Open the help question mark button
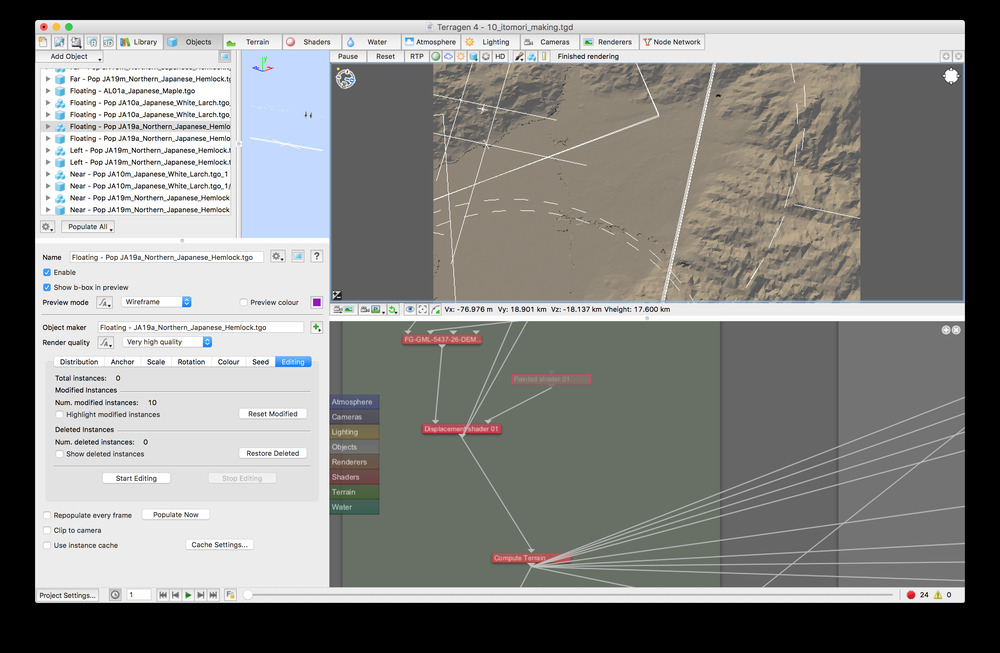 pyautogui.click(x=316, y=256)
